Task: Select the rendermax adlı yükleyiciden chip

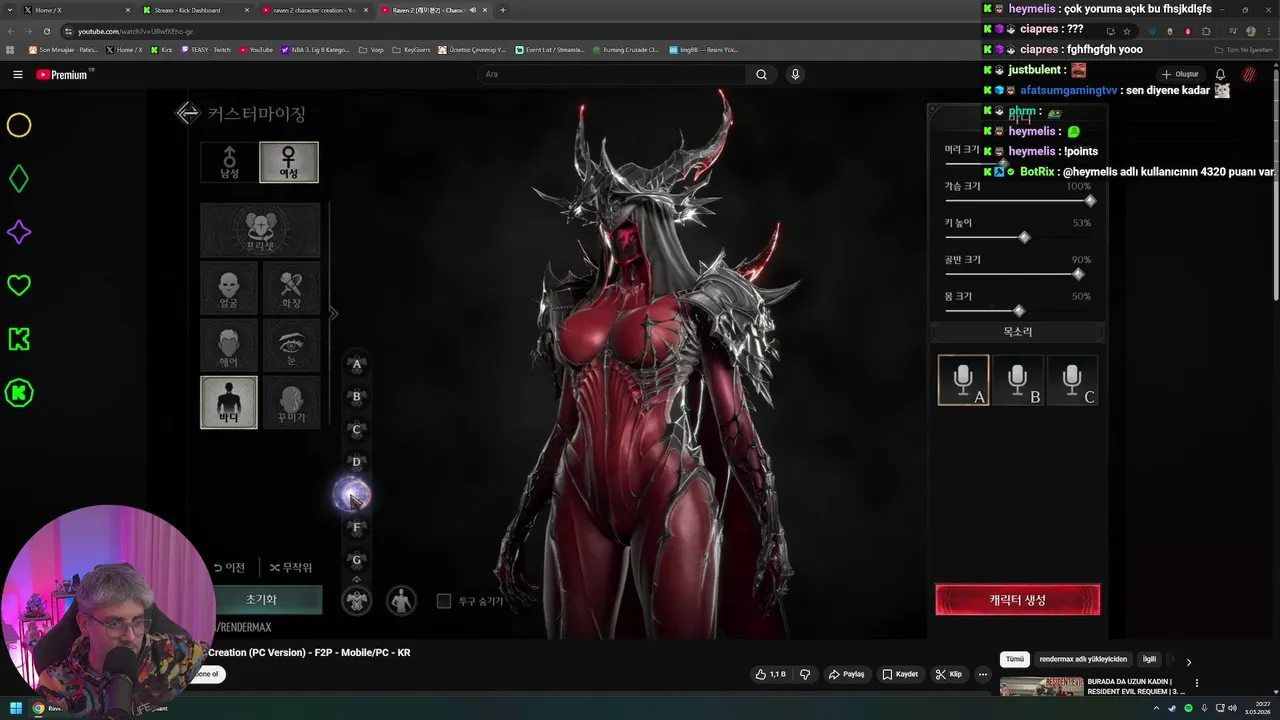Action: click(1083, 659)
